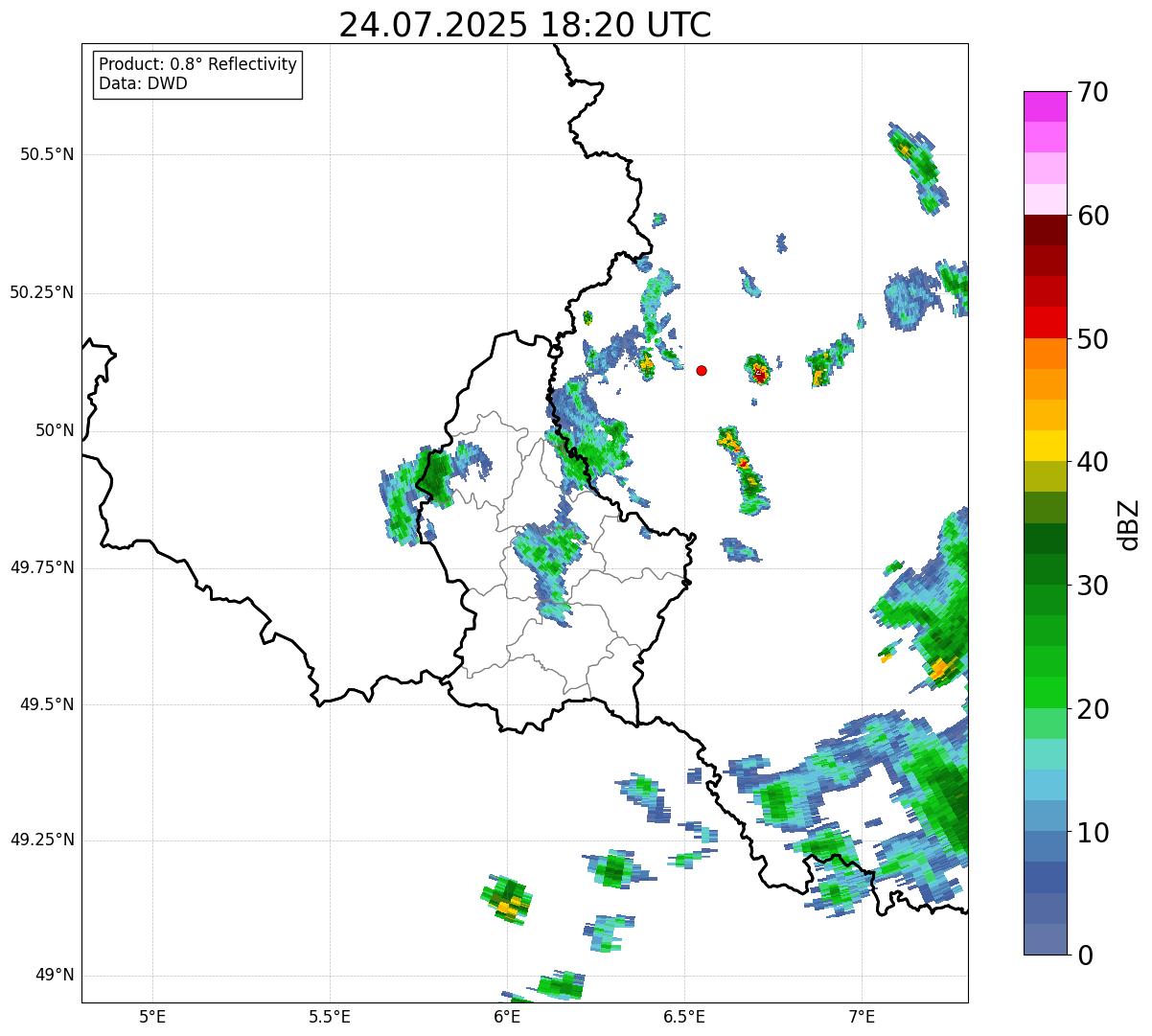Click the title "24.07.2025 18:20 UTC"
The width and height of the screenshot is (1152, 1036).
tap(525, 25)
